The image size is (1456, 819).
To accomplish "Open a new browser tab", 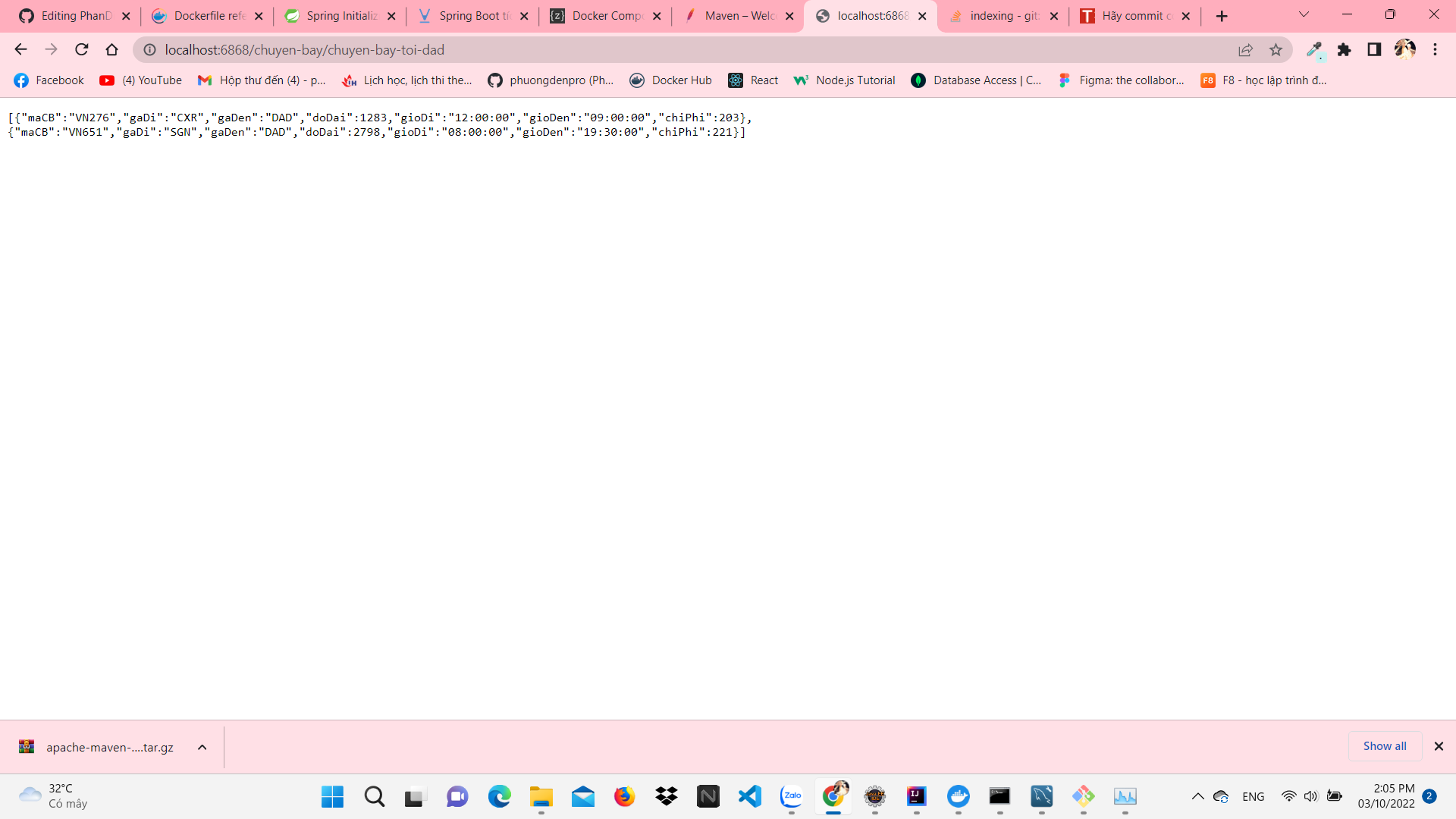I will tap(1222, 16).
